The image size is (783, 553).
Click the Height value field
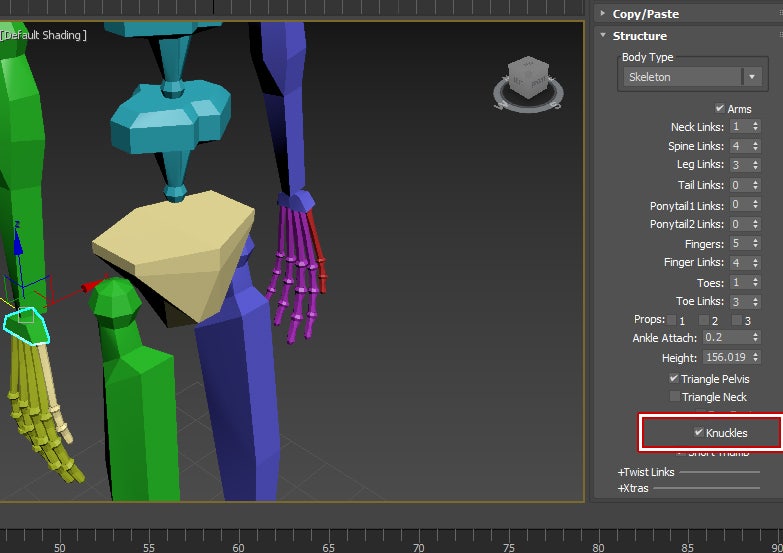click(x=727, y=358)
